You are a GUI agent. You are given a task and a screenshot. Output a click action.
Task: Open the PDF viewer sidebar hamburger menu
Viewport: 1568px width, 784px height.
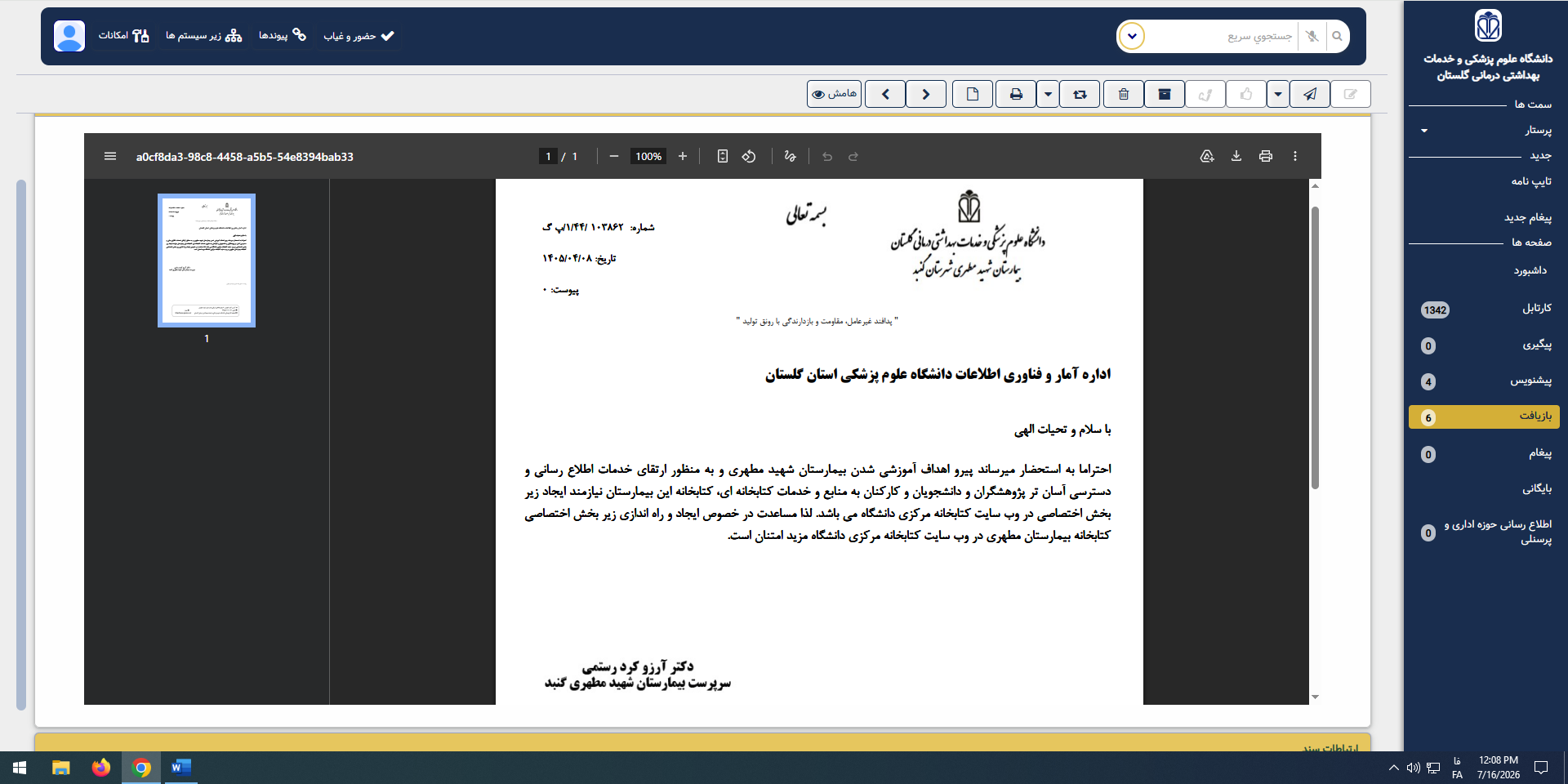(x=110, y=156)
